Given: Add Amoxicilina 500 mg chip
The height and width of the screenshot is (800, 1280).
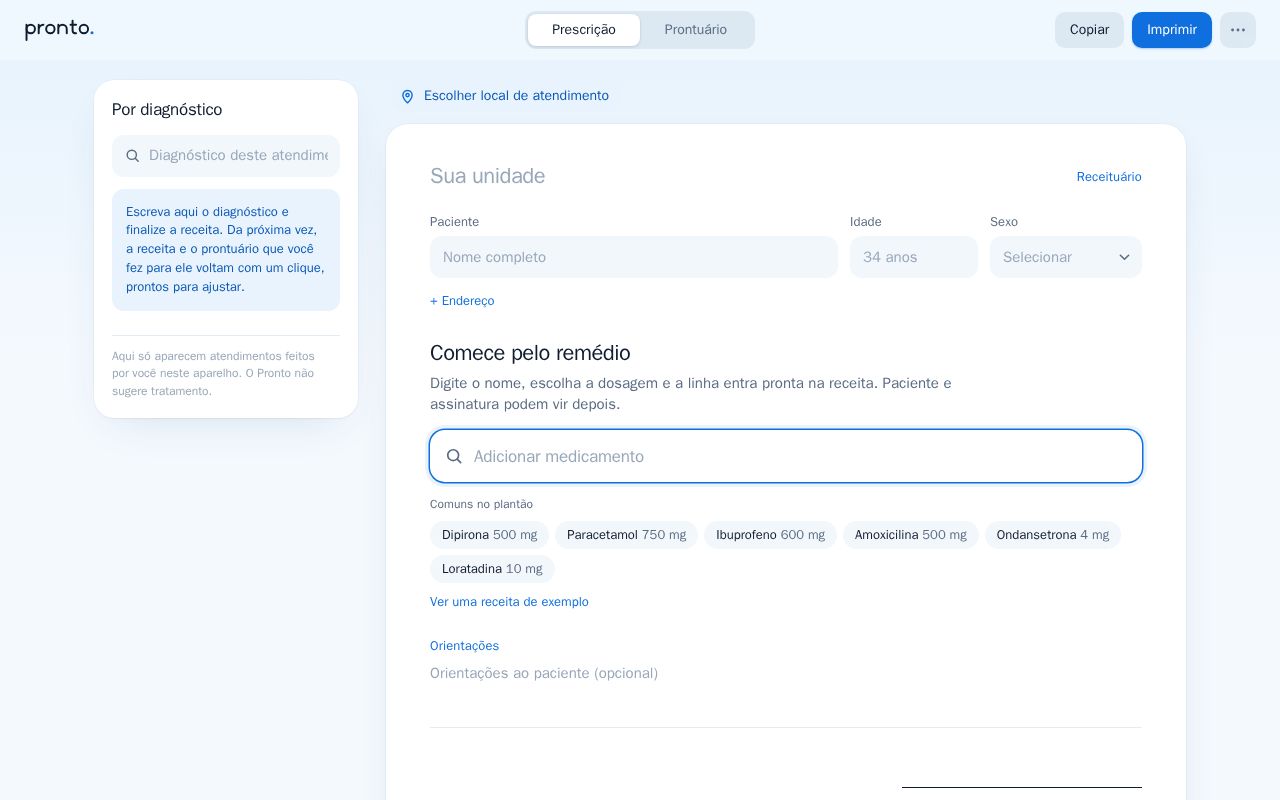Looking at the screenshot, I should pyautogui.click(x=910, y=535).
